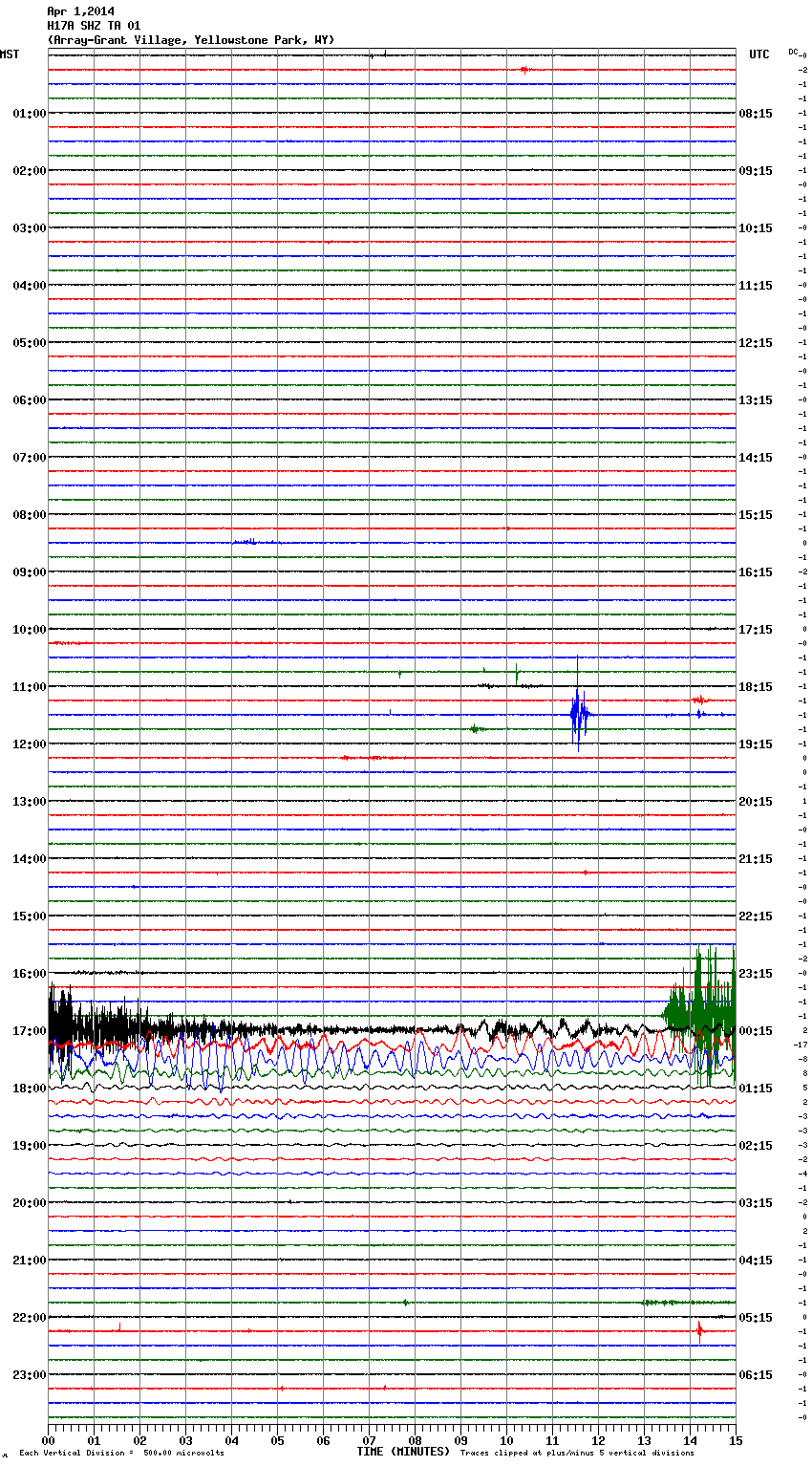The image size is (812, 1466).
Task: Click the 18:15 UTC time label
Action: pos(756,687)
